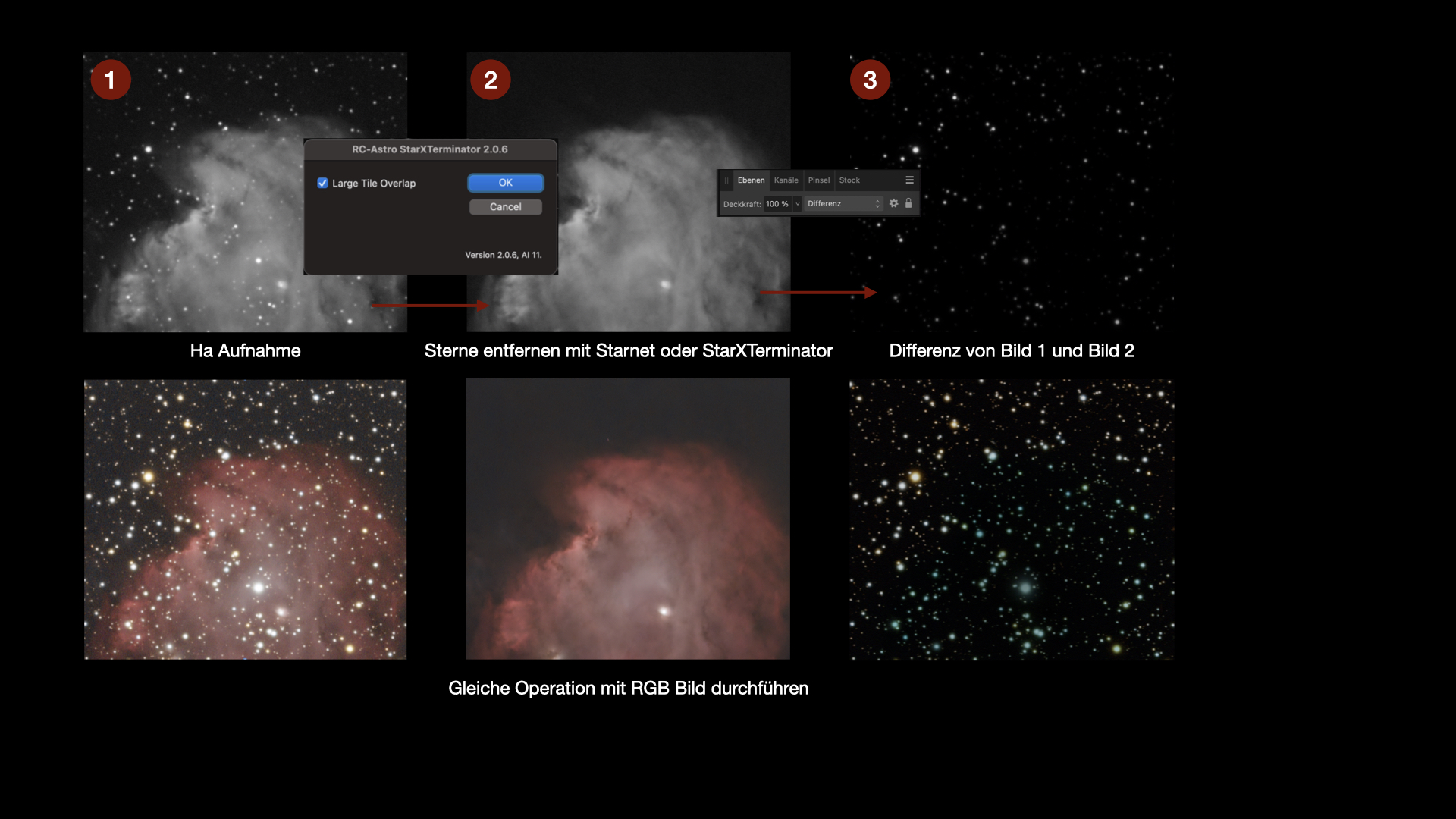1456x819 pixels.
Task: Toggle the layer lock icon
Action: [908, 203]
